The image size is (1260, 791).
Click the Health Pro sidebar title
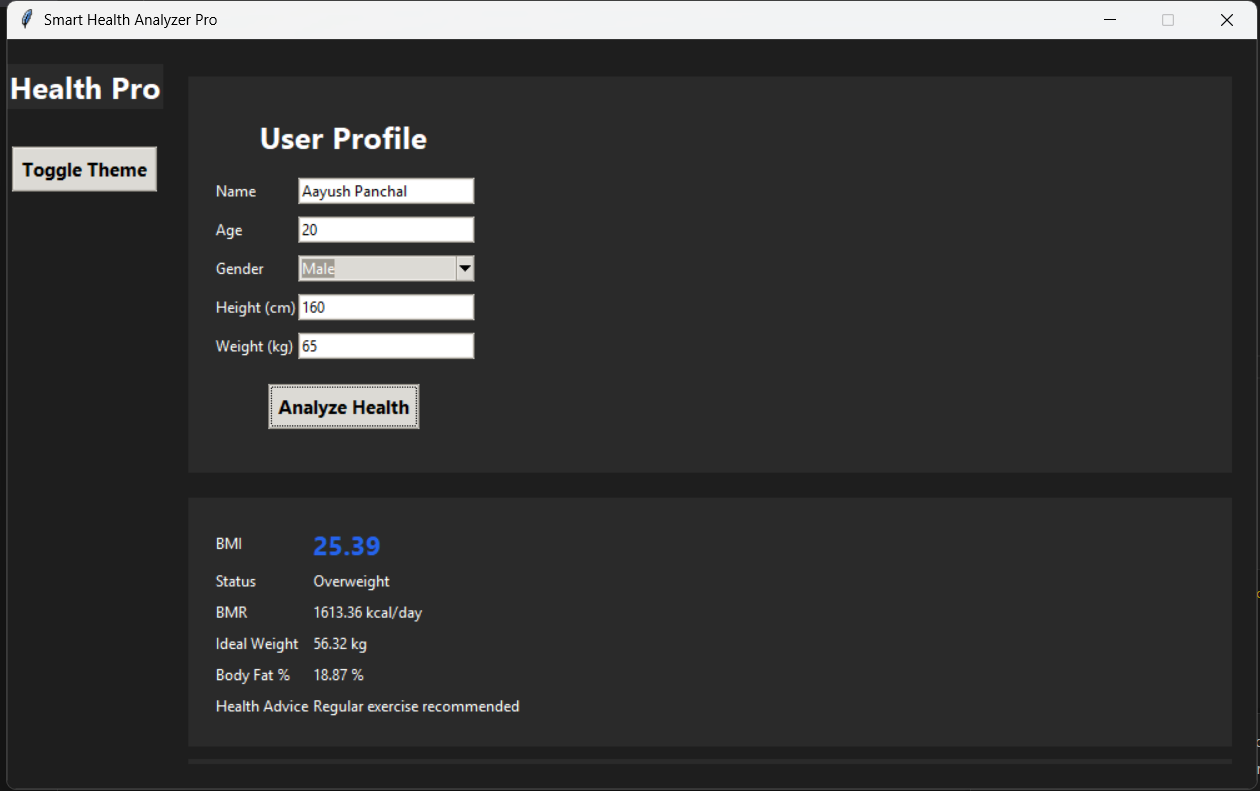tap(85, 88)
